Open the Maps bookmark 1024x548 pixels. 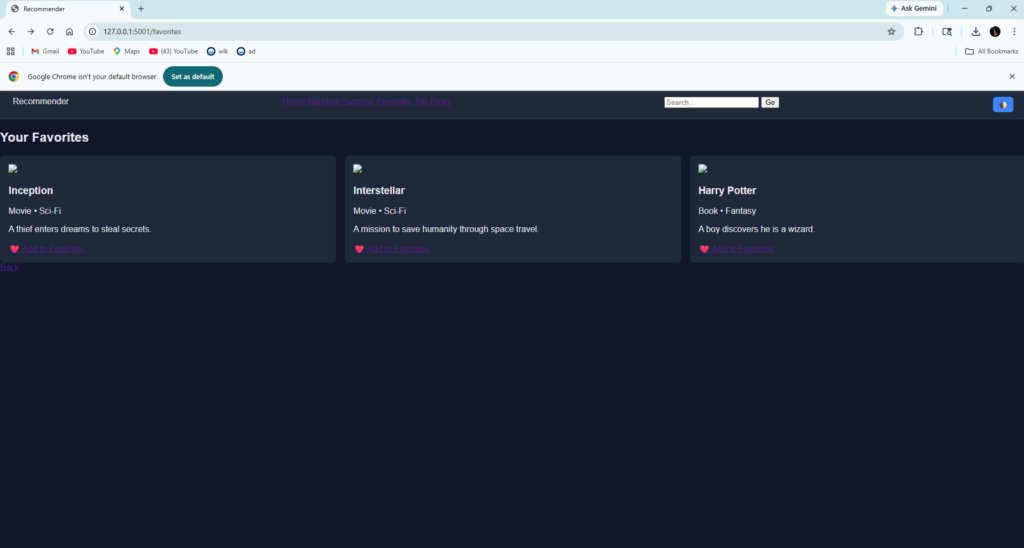pos(126,51)
